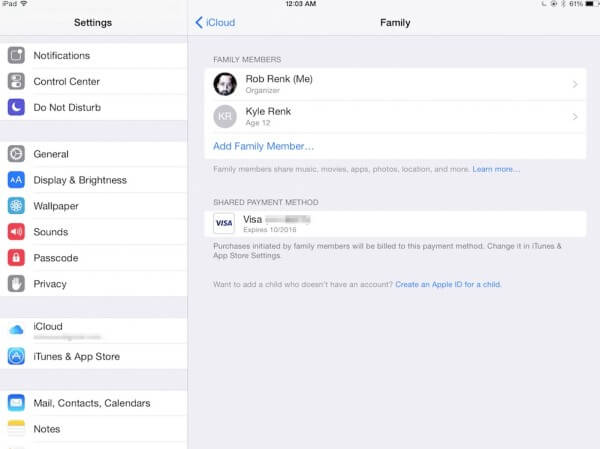This screenshot has height=449, width=600.
Task: Open Rob Renk's disclosure chevron
Action: point(575,84)
